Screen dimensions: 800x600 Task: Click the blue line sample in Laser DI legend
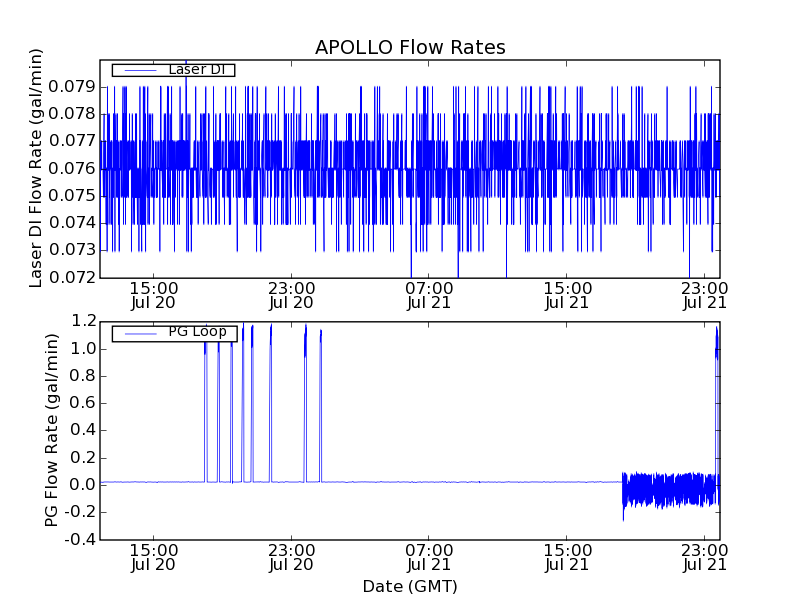pyautogui.click(x=140, y=70)
